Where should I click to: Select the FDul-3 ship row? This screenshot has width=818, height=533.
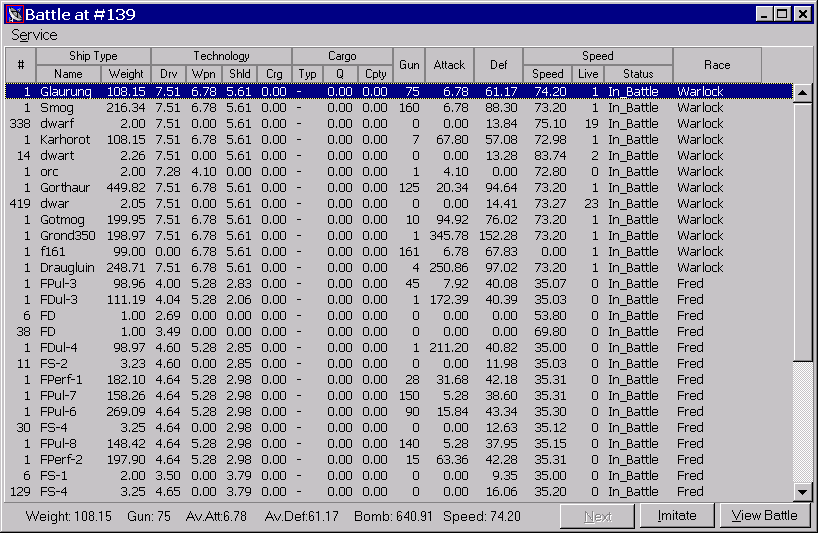point(399,299)
